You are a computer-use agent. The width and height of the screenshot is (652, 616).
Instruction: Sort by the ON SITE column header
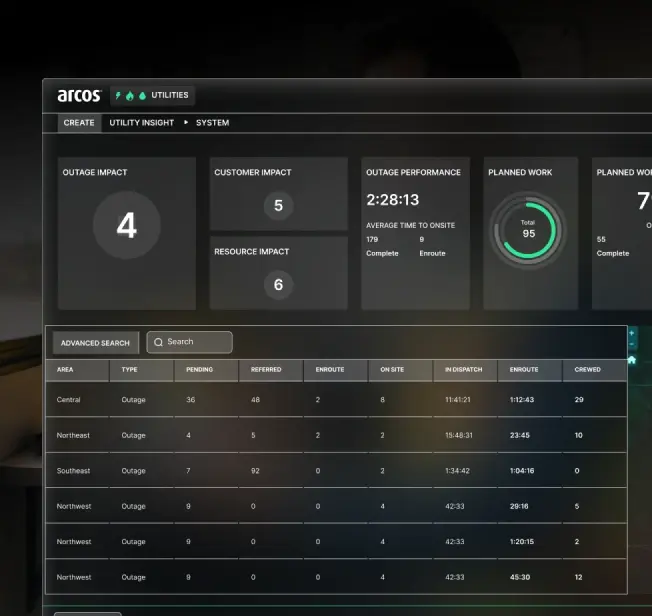(401, 370)
